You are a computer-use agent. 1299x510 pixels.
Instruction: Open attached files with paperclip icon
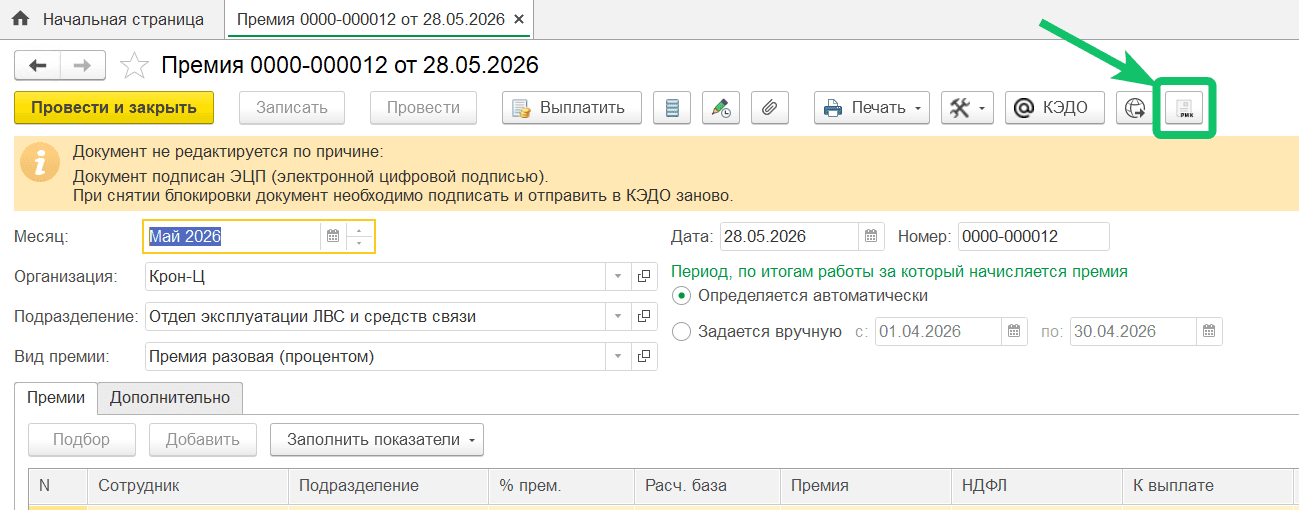770,108
